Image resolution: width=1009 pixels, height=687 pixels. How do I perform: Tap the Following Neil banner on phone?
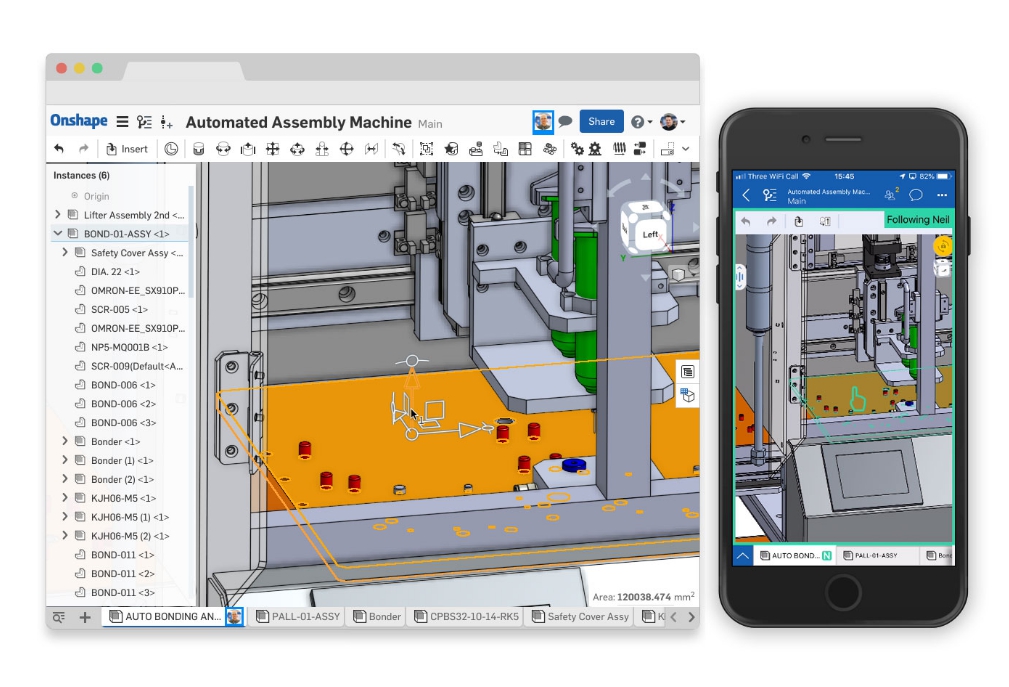click(918, 219)
